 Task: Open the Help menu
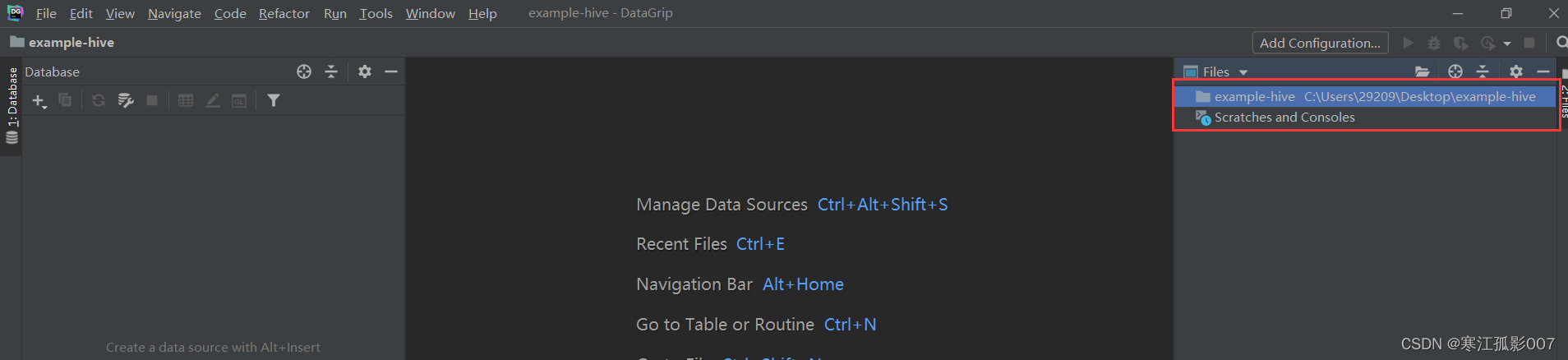pyautogui.click(x=482, y=13)
